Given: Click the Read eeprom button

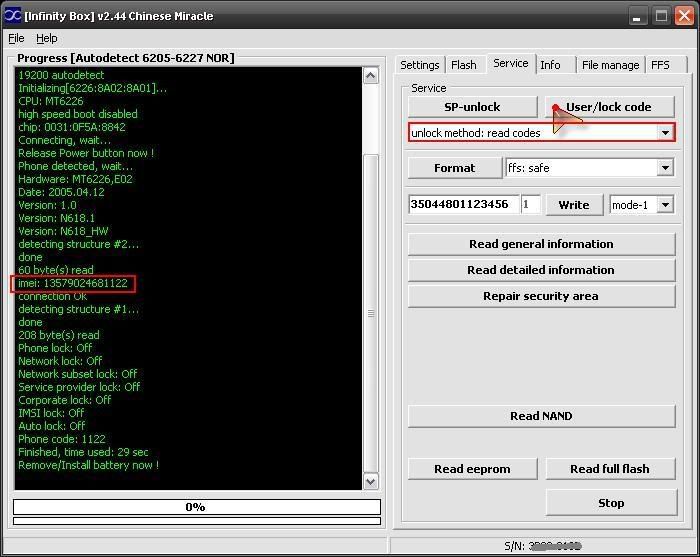Looking at the screenshot, I should coord(472,469).
